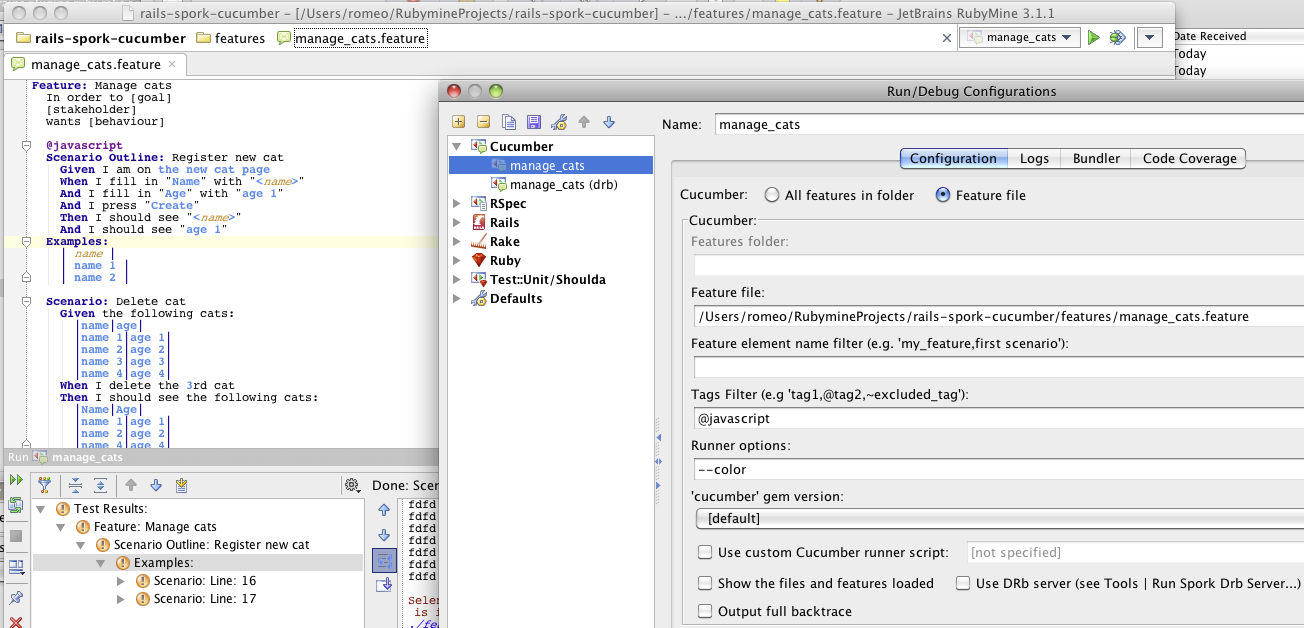Switch to the Bundler tab

coord(1096,158)
